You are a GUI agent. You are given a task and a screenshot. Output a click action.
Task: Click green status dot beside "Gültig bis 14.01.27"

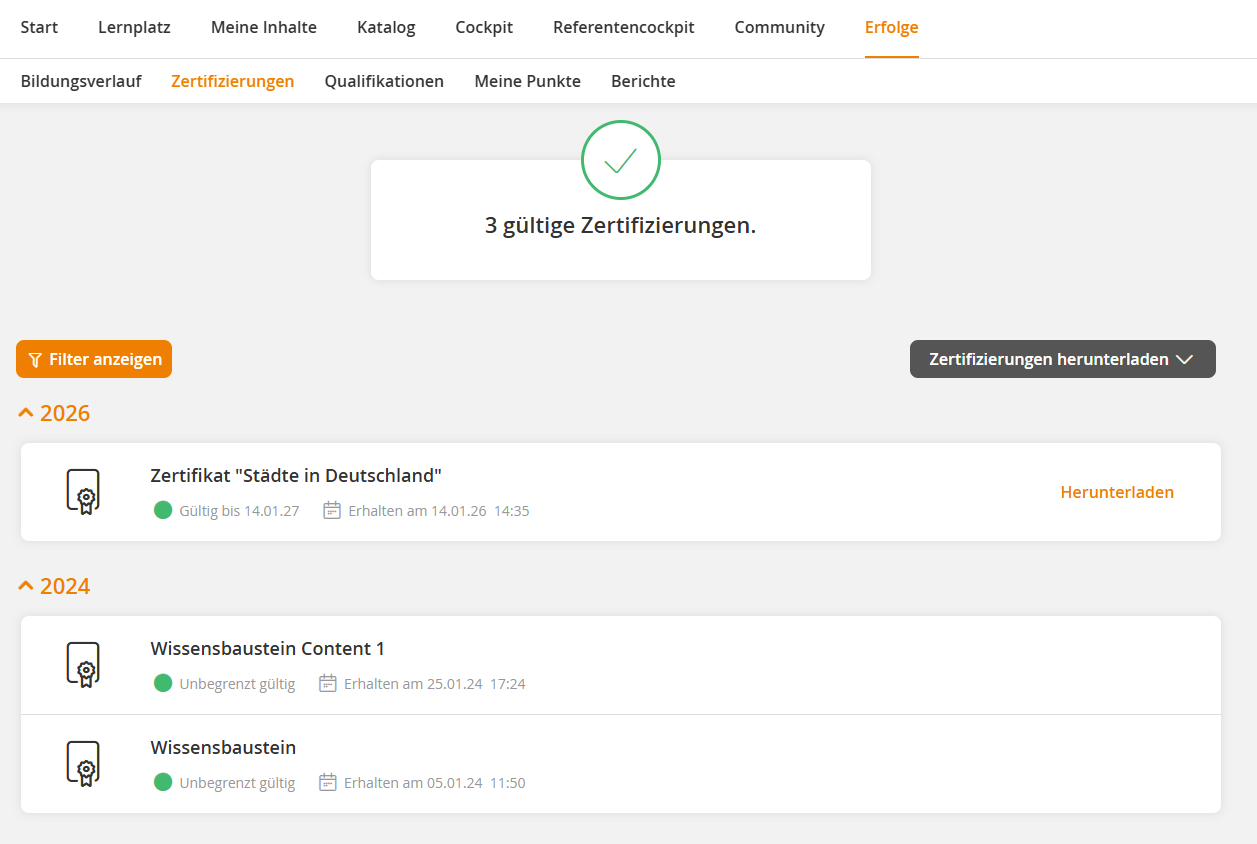tap(163, 511)
